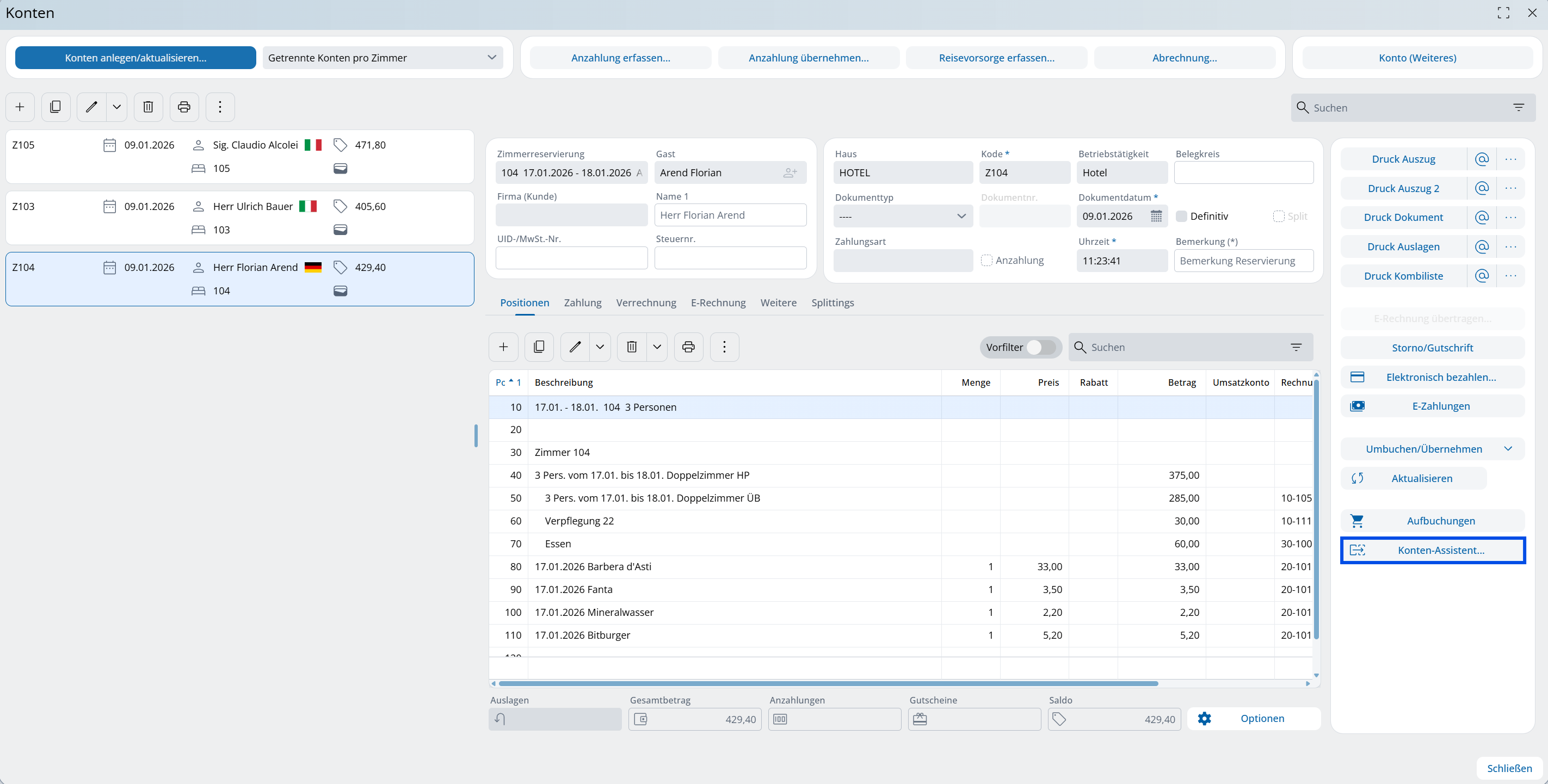Click the print icon in positions toolbar

point(688,347)
